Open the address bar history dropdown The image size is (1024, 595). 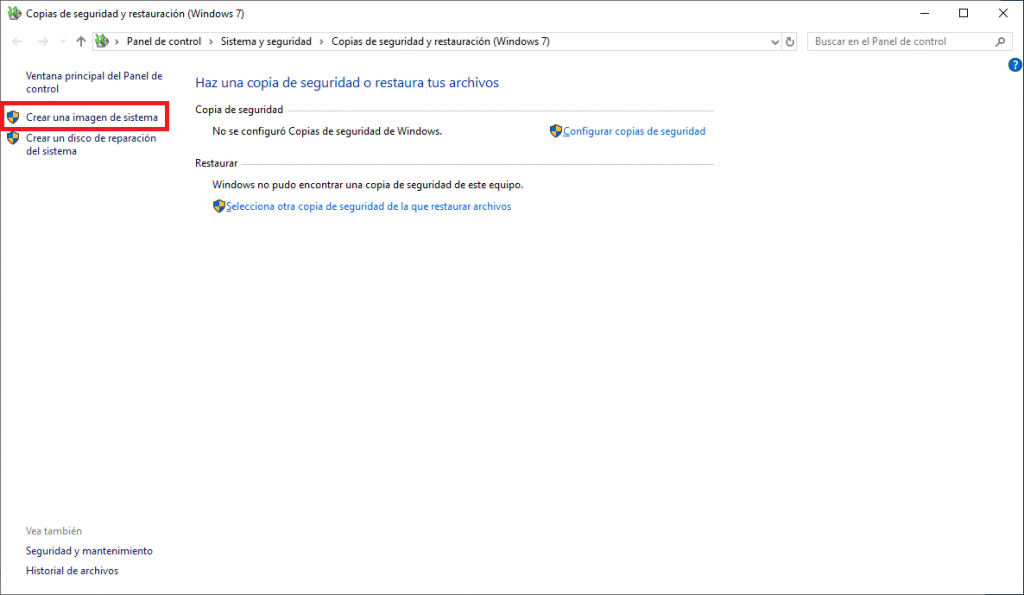coord(775,42)
